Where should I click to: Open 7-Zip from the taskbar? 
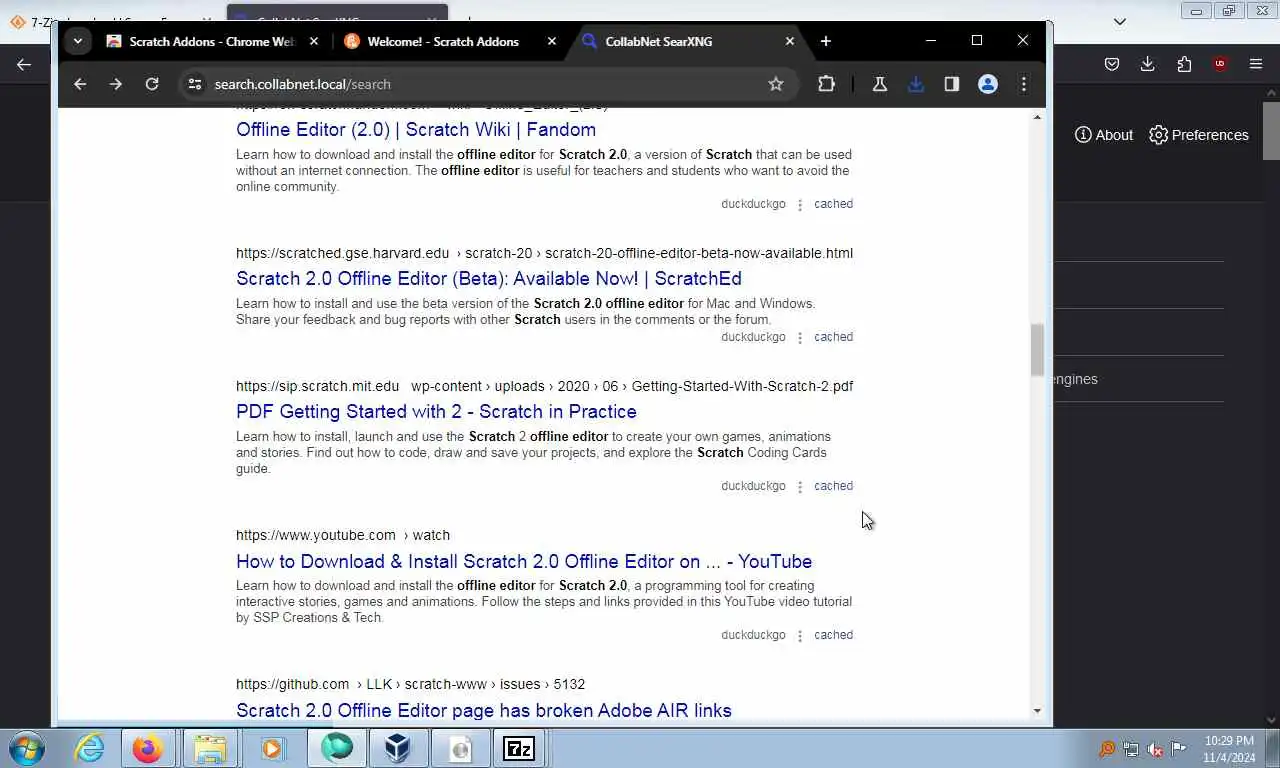pyautogui.click(x=519, y=748)
